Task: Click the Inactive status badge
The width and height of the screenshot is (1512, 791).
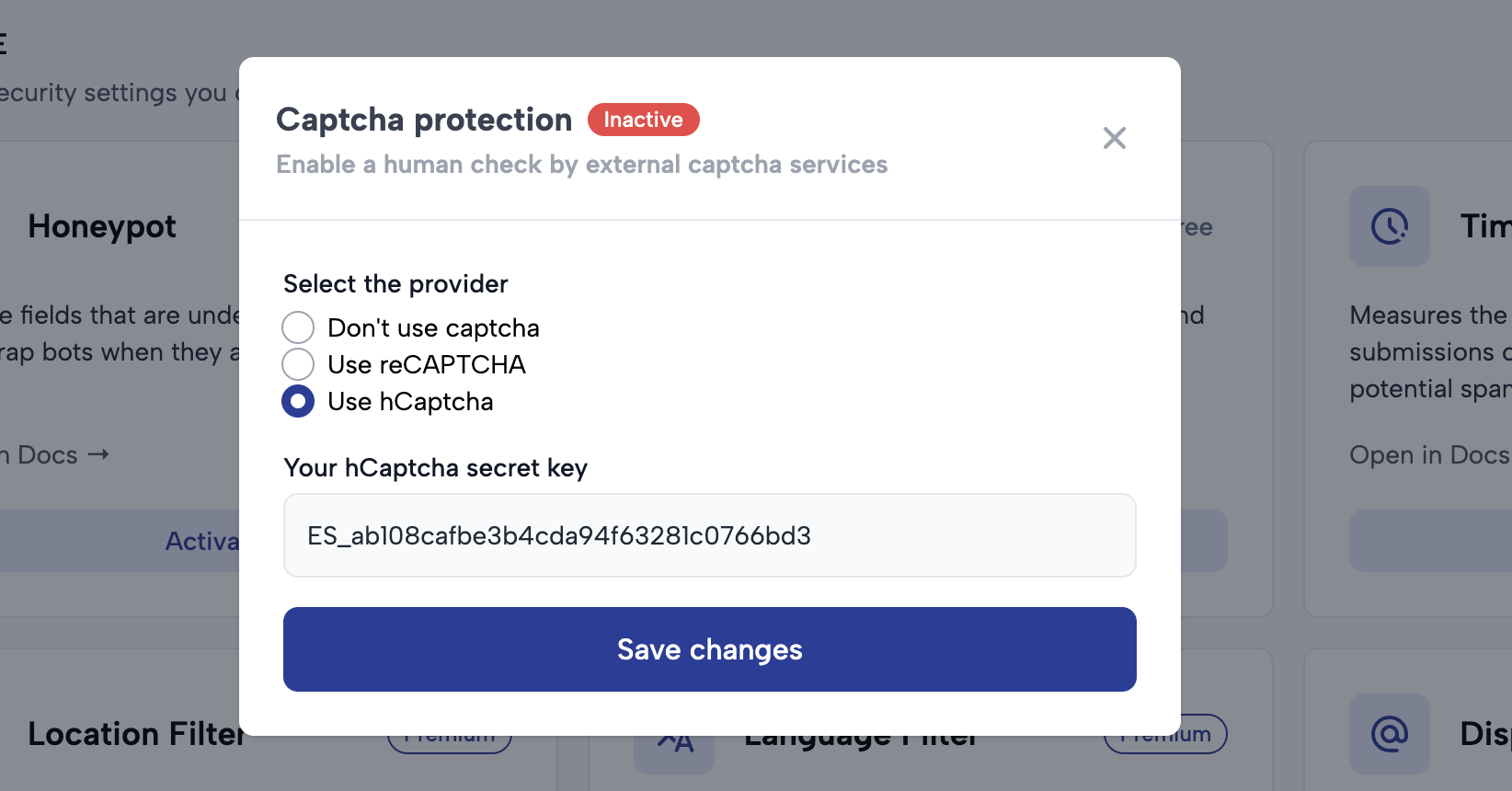Action: [x=643, y=120]
